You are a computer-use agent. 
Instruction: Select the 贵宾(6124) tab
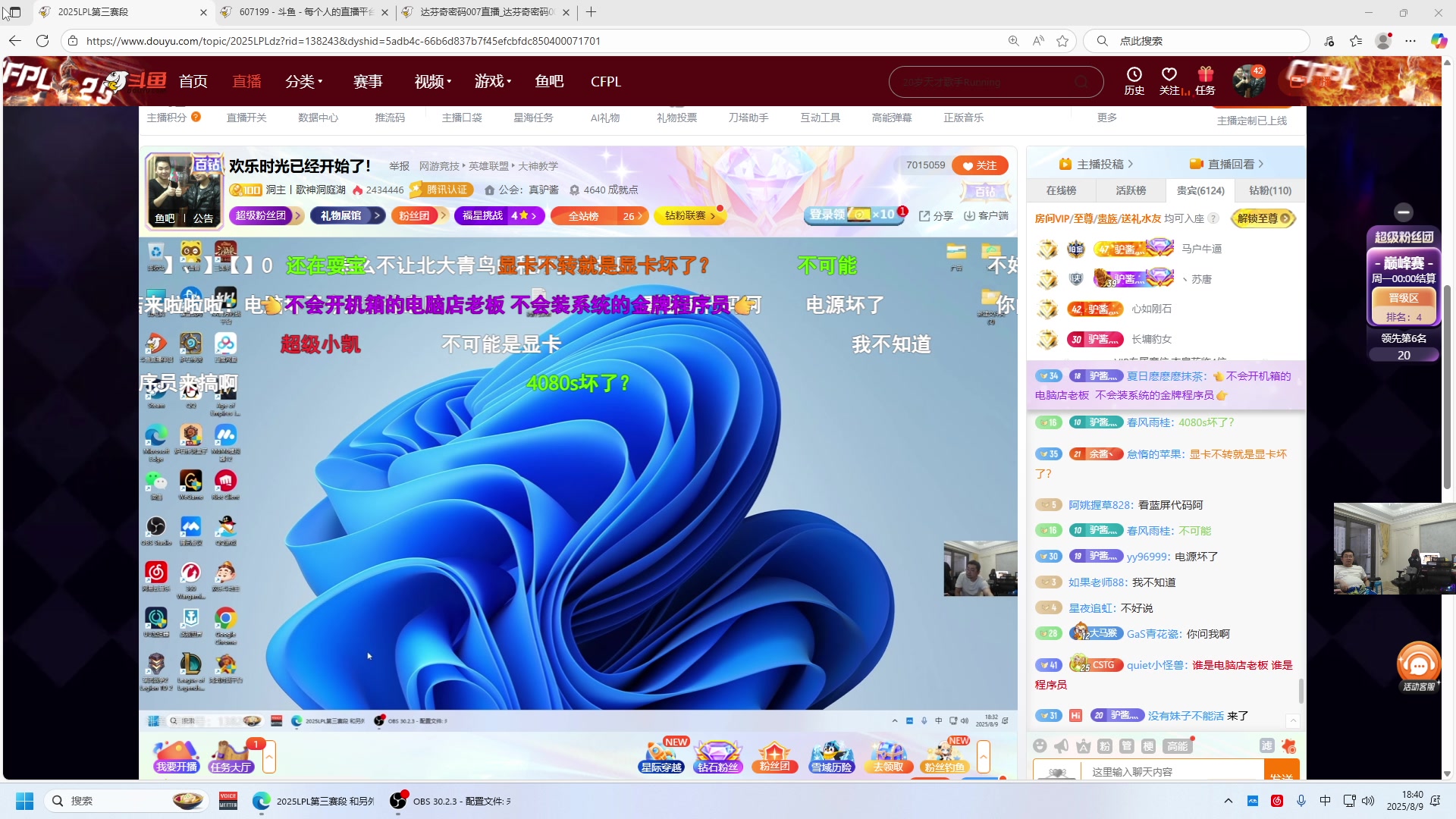pos(1200,190)
